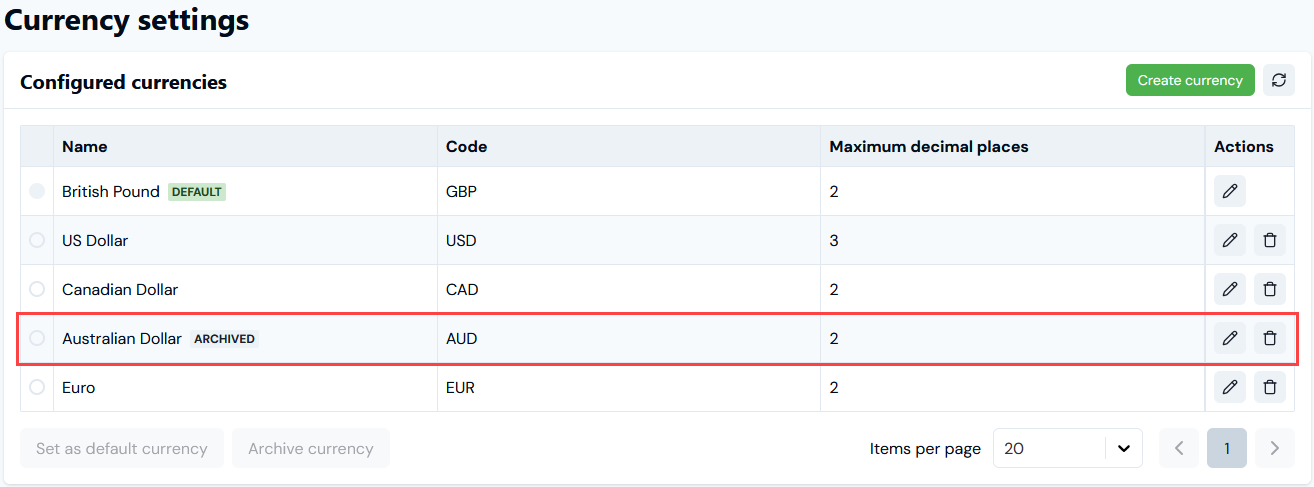Delete the Canadian Dollar currency
Screen dimensions: 1314x487
(1270, 289)
